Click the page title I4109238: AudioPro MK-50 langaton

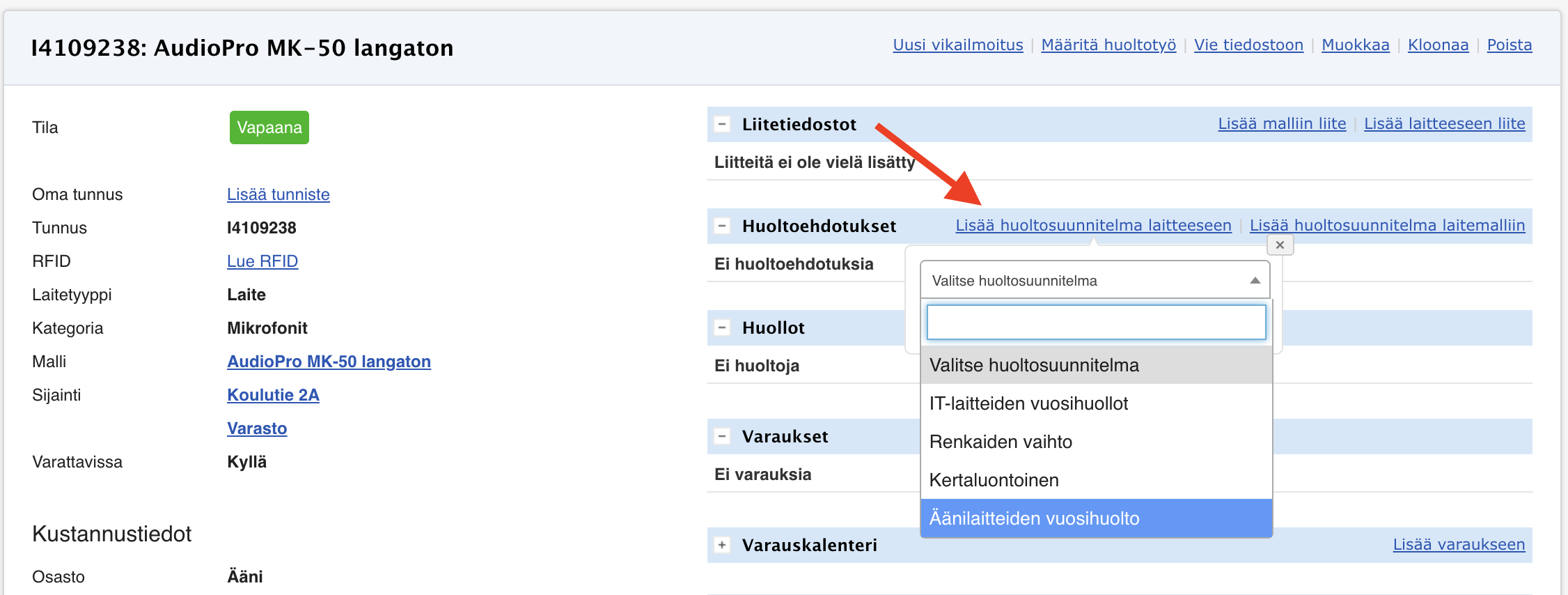click(242, 47)
